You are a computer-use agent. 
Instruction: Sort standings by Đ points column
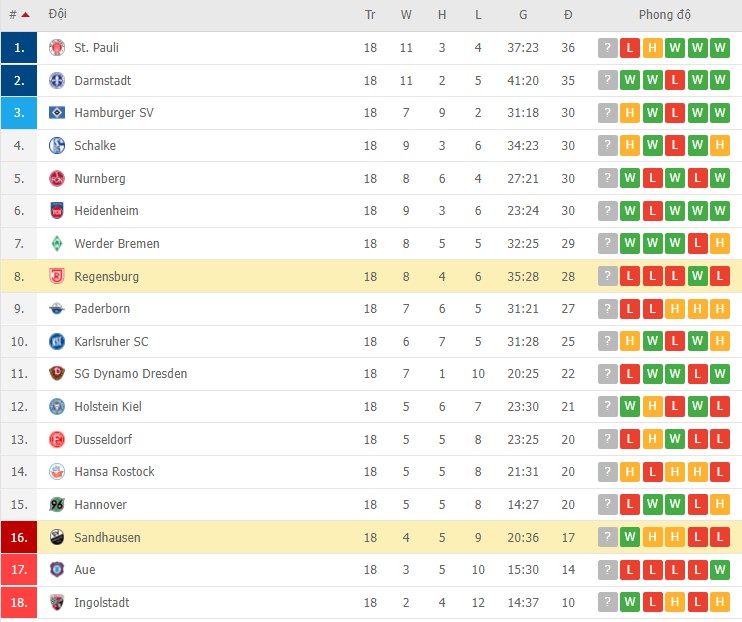coord(568,15)
